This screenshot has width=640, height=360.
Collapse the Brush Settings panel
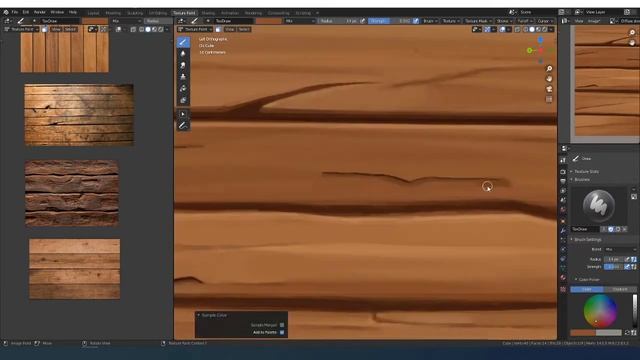click(587, 240)
